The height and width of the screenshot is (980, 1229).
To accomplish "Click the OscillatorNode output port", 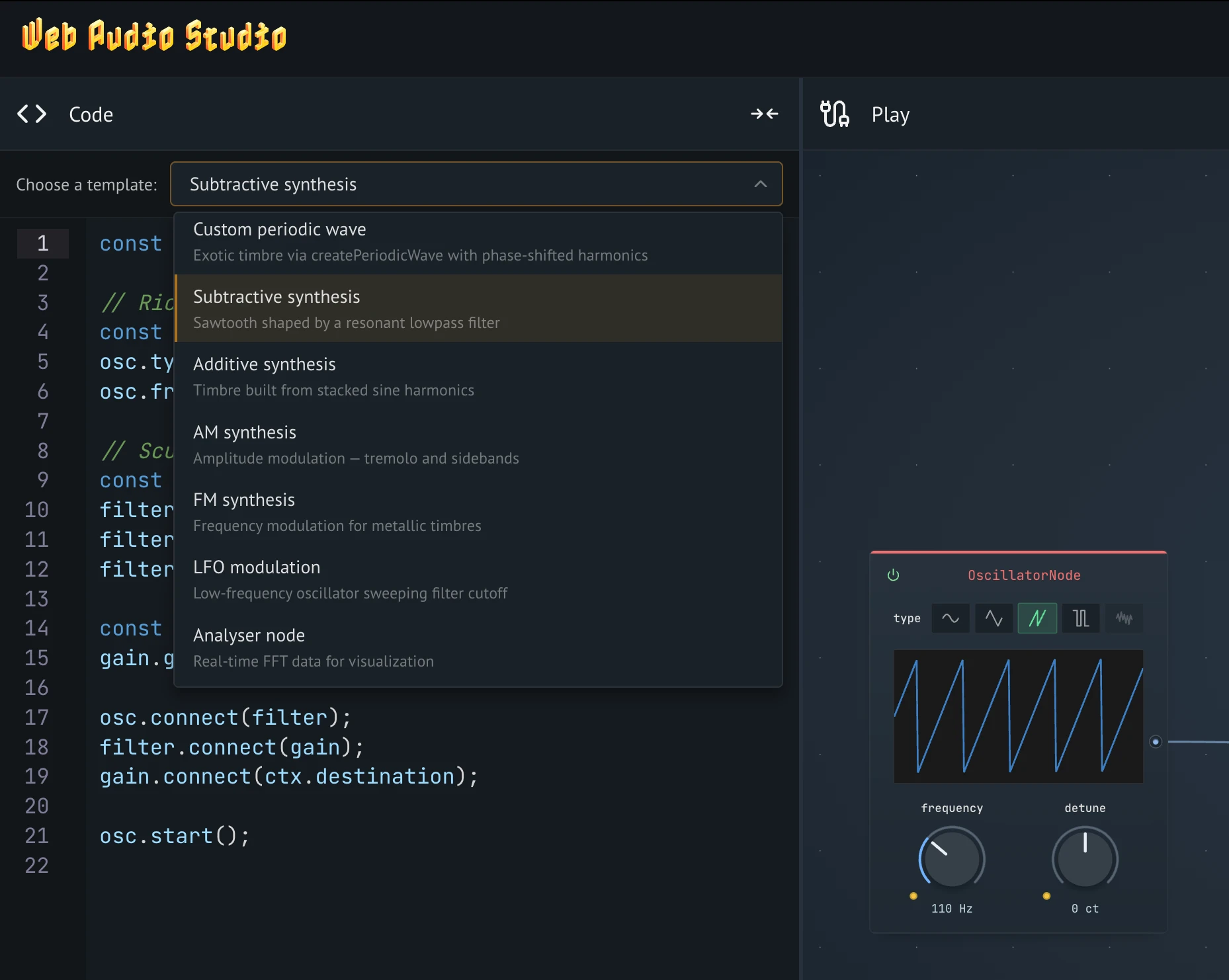I will [1156, 742].
